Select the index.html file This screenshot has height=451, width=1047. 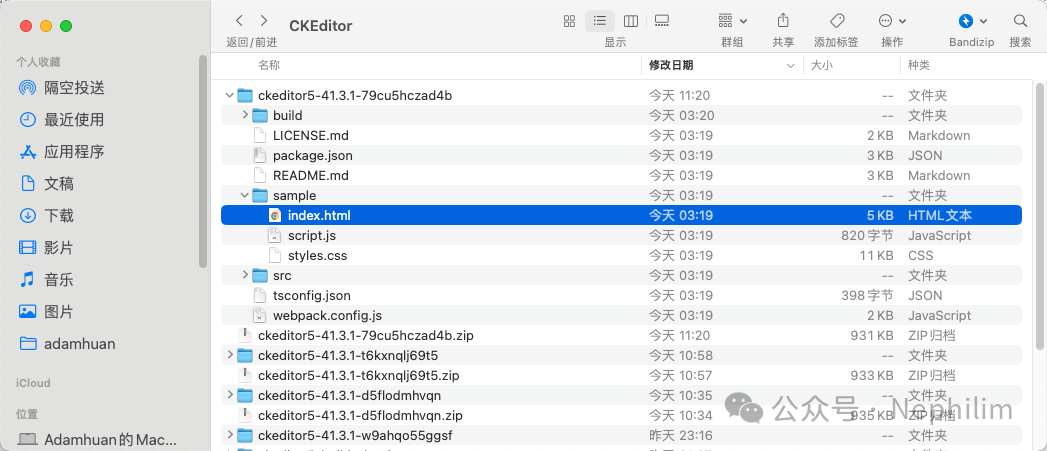pyautogui.click(x=621, y=215)
